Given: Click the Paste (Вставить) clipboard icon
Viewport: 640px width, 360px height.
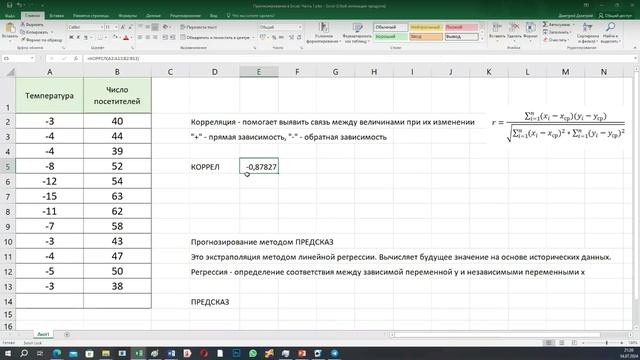Looking at the screenshot, I should click(9, 28).
